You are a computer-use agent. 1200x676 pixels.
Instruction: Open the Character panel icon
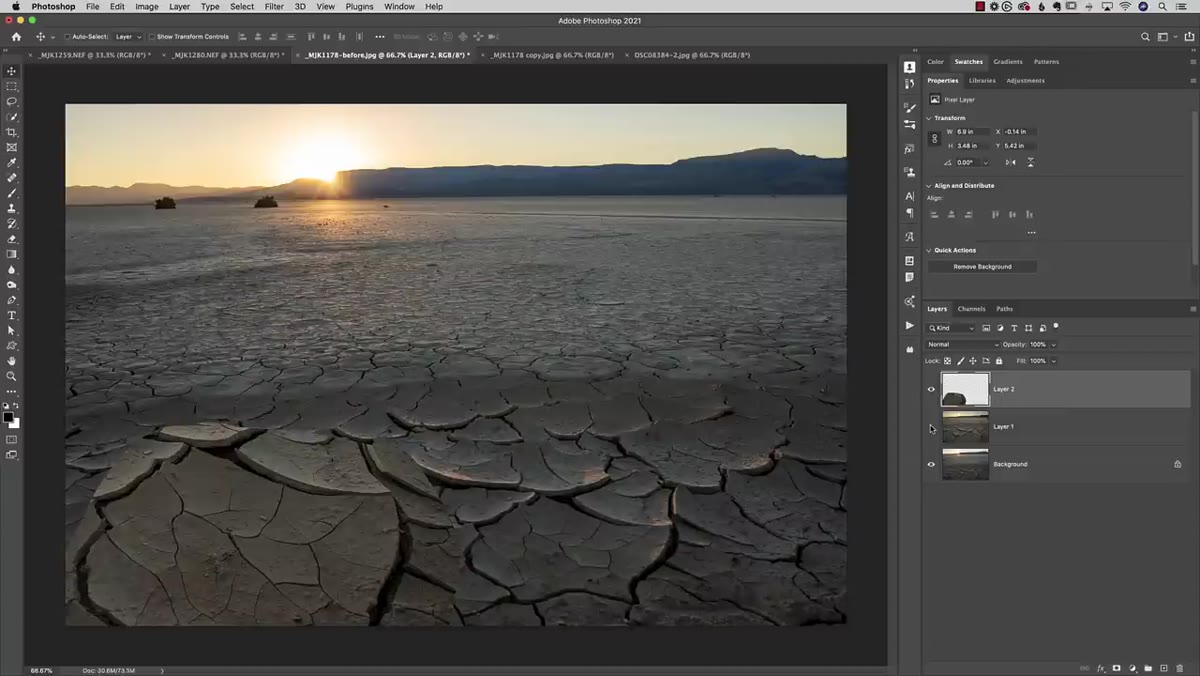pyautogui.click(x=909, y=197)
